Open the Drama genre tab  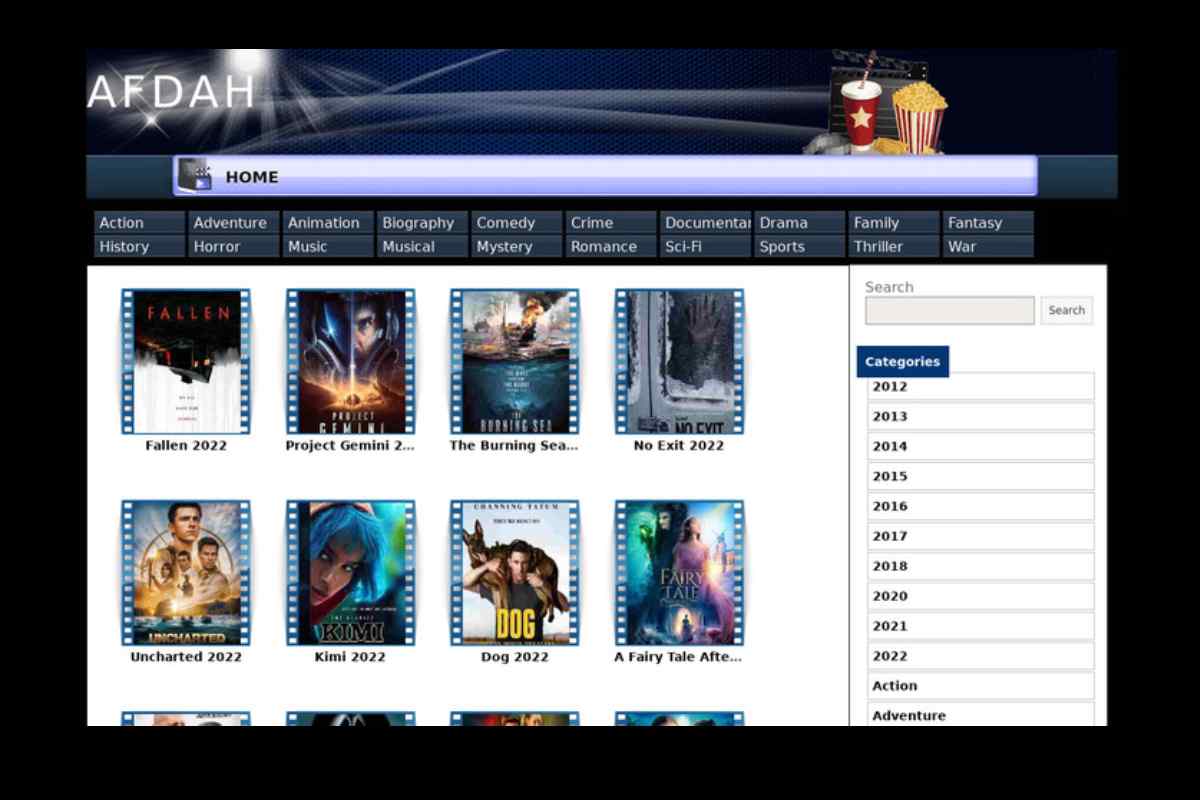(x=800, y=223)
